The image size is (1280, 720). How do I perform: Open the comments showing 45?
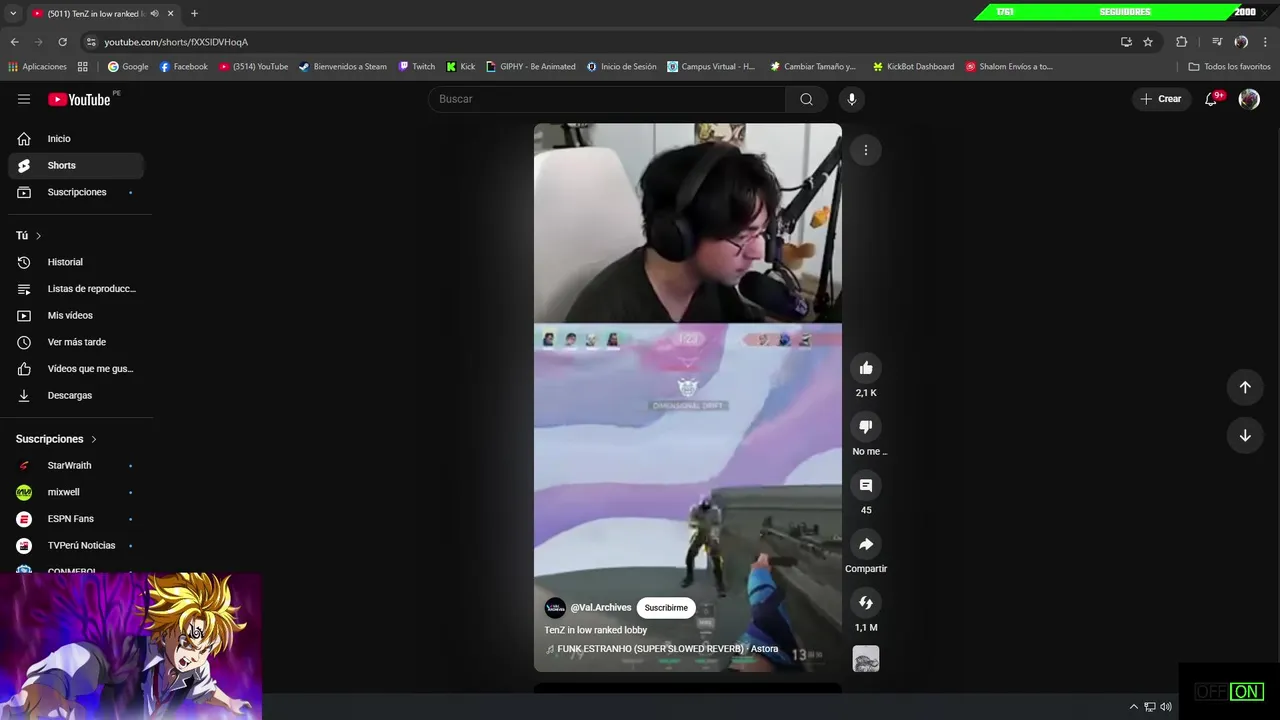pyautogui.click(x=866, y=485)
